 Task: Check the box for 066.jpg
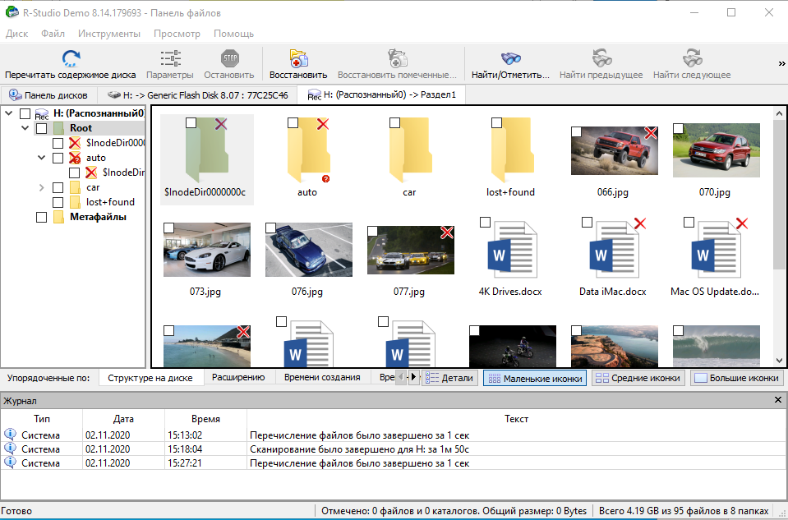(577, 132)
